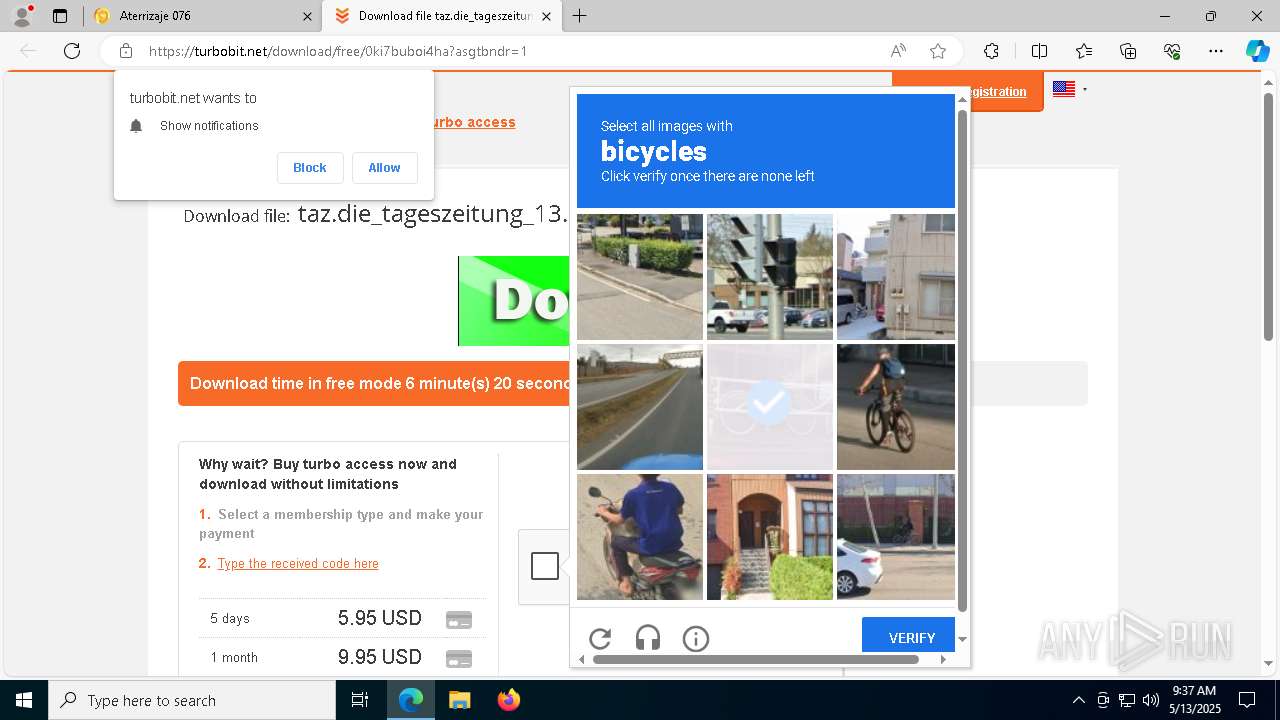The height and width of the screenshot is (720, 1280).
Task: Click the 5.95 USD price
Action: click(380, 618)
